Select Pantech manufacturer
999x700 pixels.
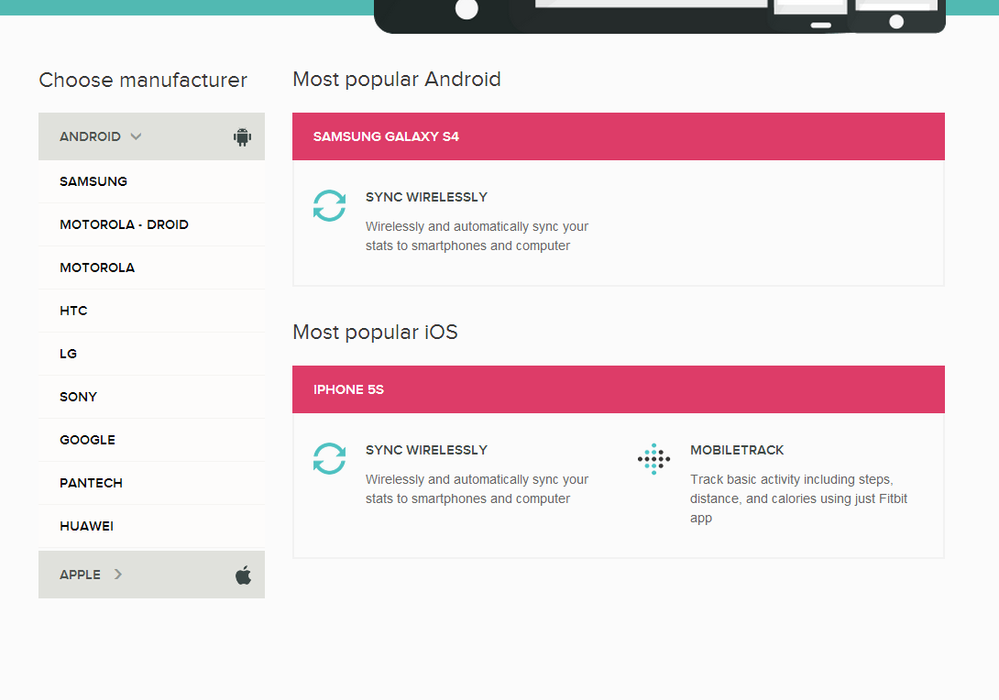152,483
